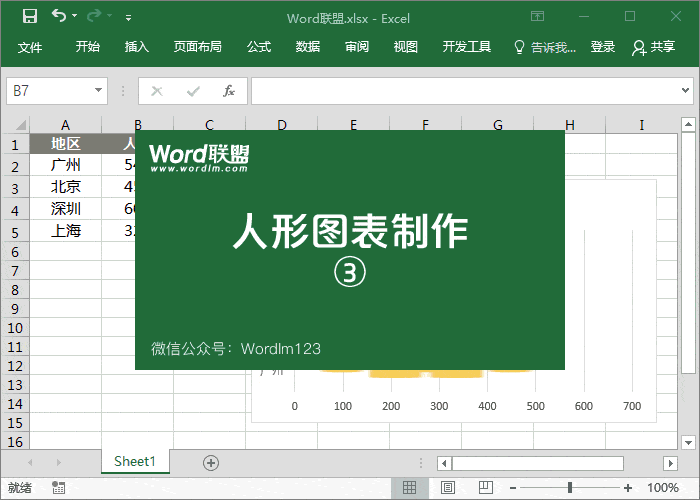Click the Enter checkmark icon in formula bar

point(193,92)
